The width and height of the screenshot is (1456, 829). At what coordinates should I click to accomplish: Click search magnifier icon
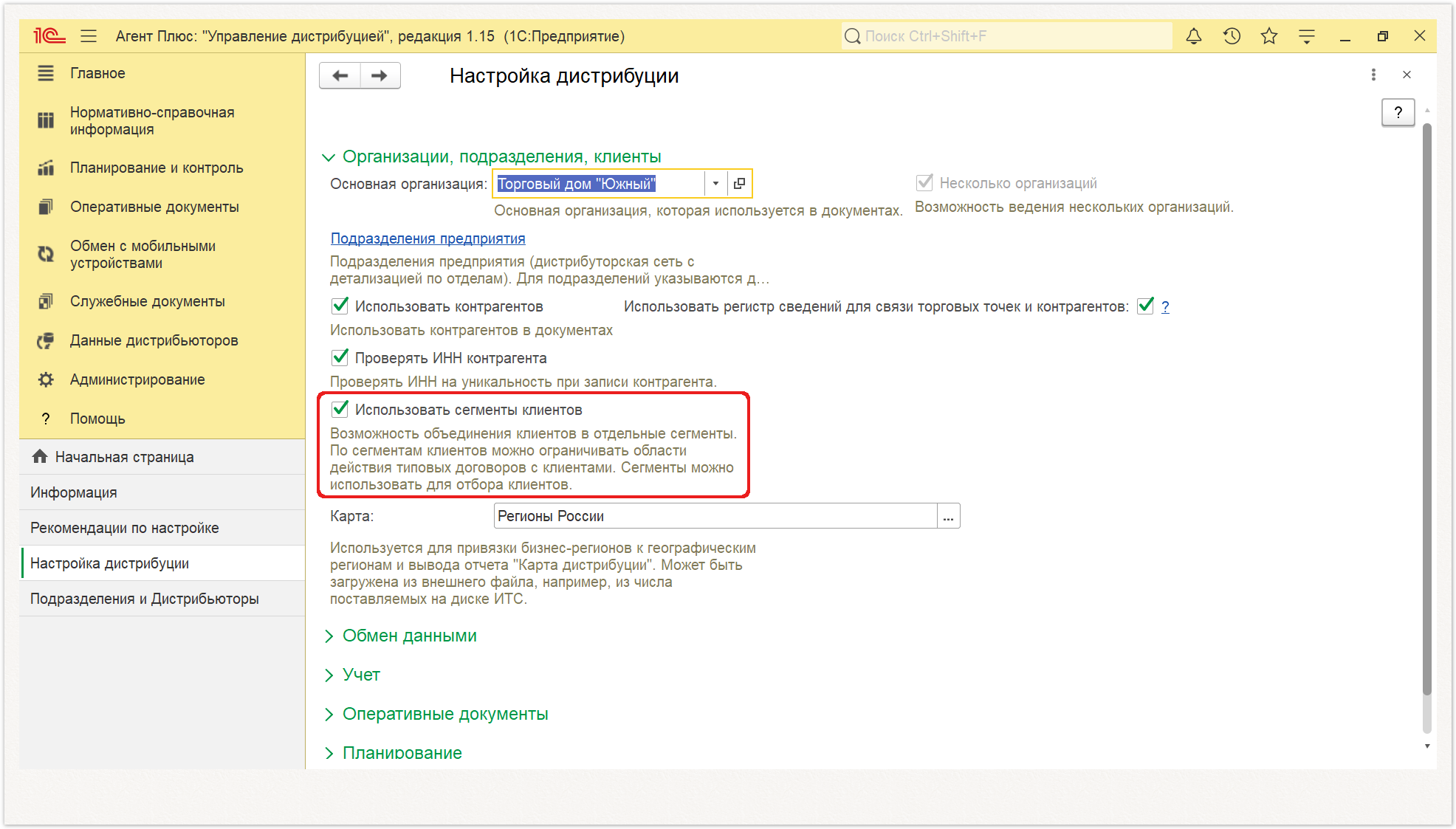[x=853, y=36]
